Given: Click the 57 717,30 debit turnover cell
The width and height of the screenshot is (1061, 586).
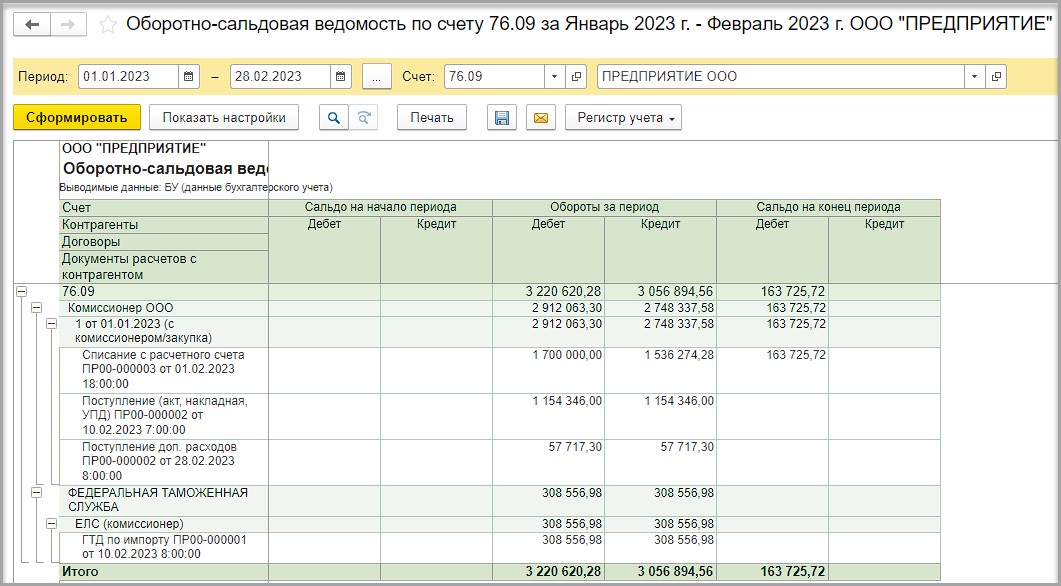Looking at the screenshot, I should [548, 461].
